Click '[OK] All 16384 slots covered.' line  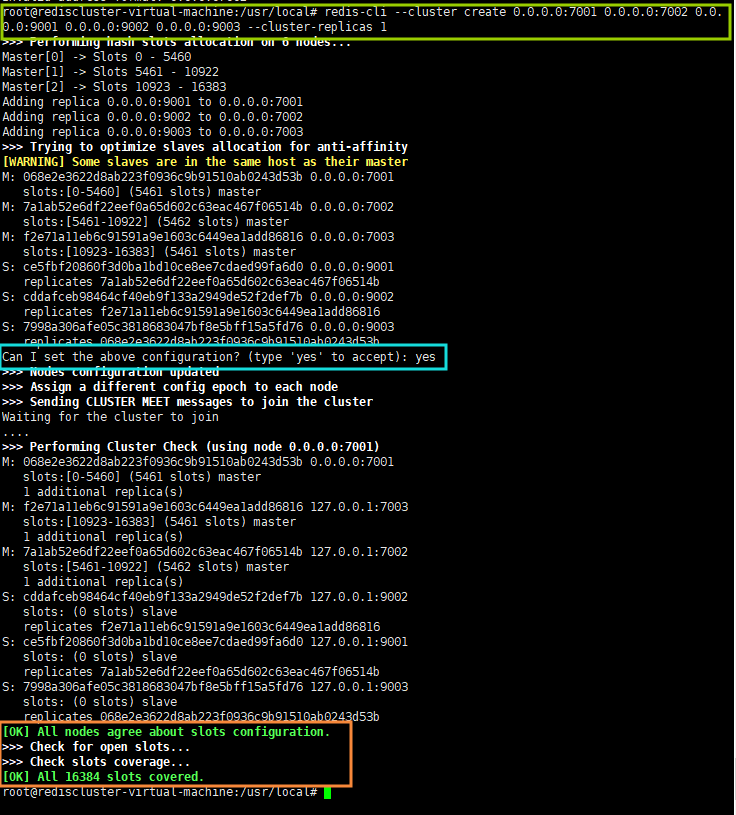coord(103,777)
